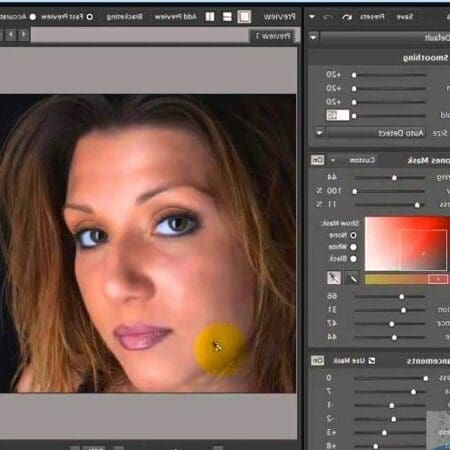Click the handle of the first smoothing slider
450x450 pixels.
pyautogui.click(x=354, y=75)
